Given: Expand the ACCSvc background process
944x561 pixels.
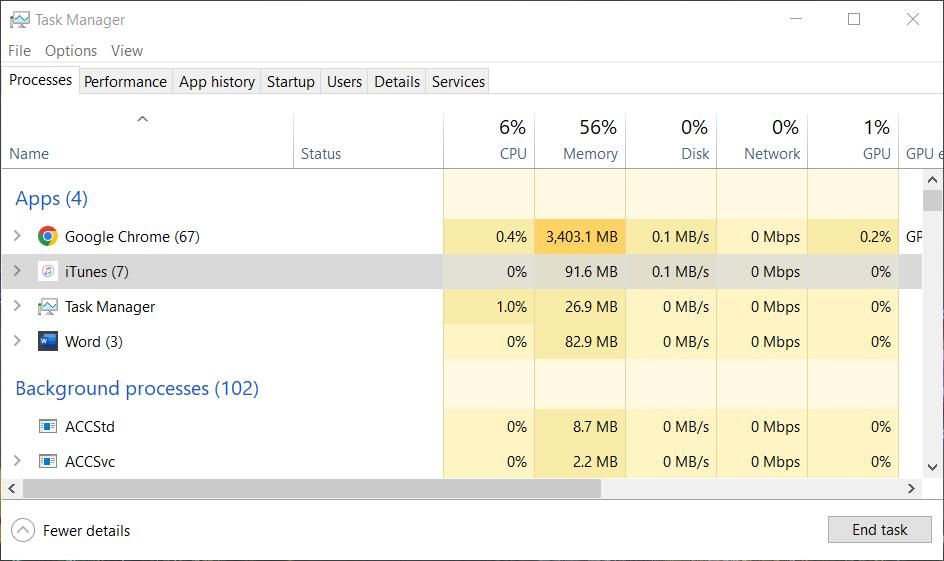Looking at the screenshot, I should click(x=17, y=462).
